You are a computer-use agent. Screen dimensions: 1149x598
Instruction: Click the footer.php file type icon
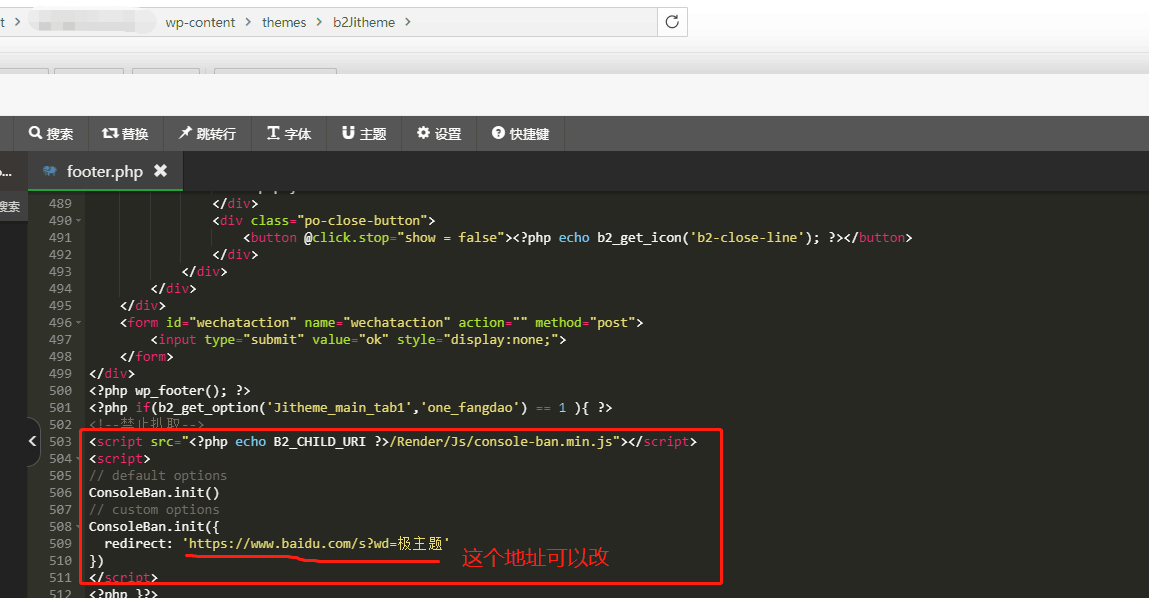pos(50,171)
